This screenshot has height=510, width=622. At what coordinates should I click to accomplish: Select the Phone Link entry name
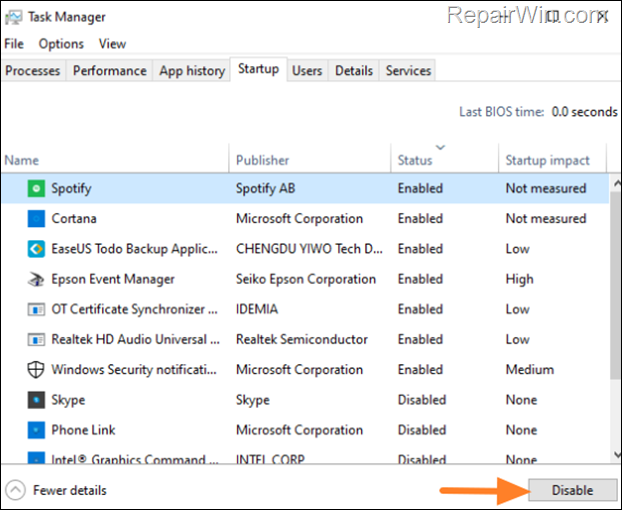[x=83, y=430]
